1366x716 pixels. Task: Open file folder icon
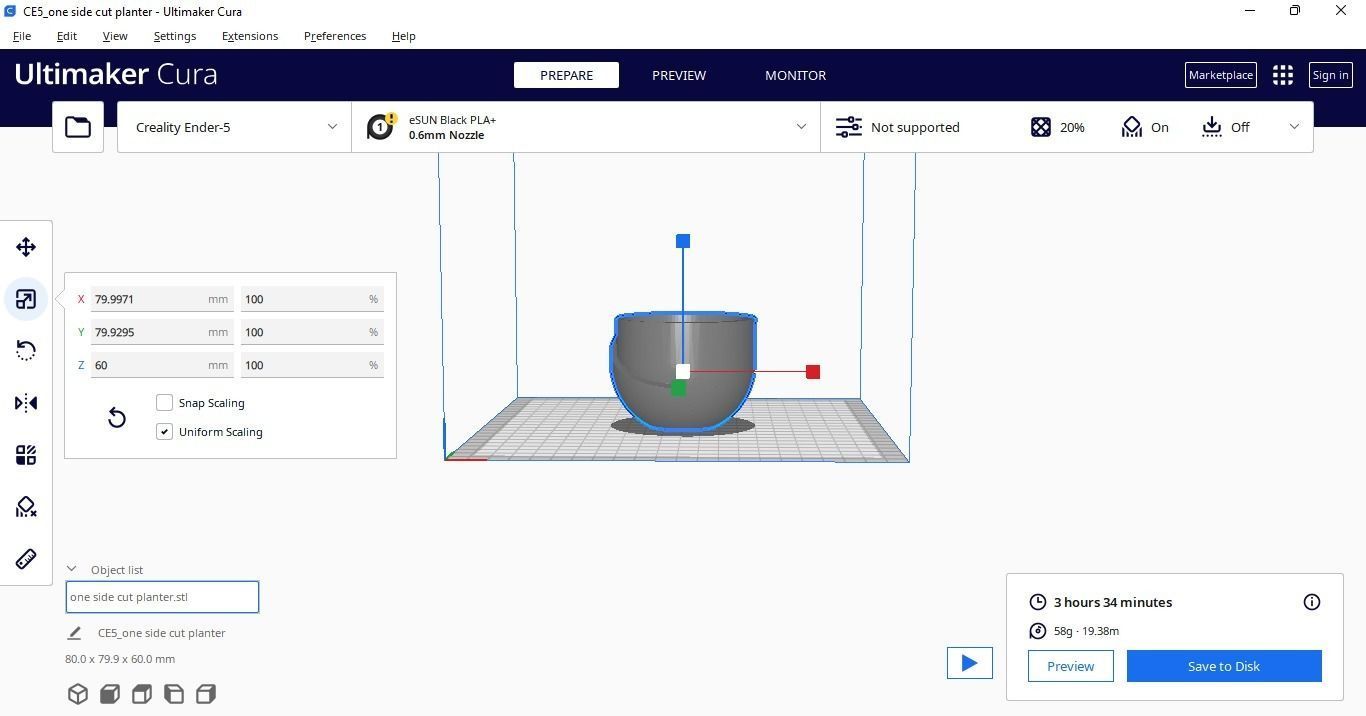pos(78,127)
